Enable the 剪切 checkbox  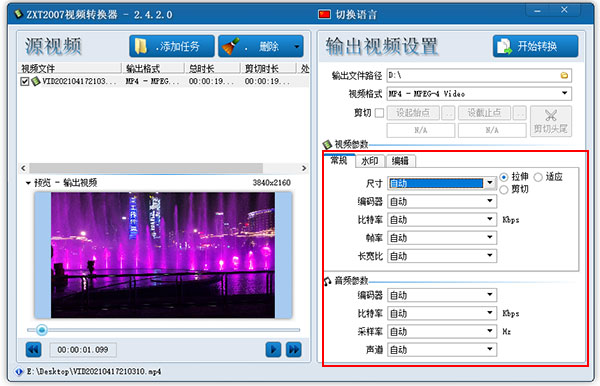[379, 113]
